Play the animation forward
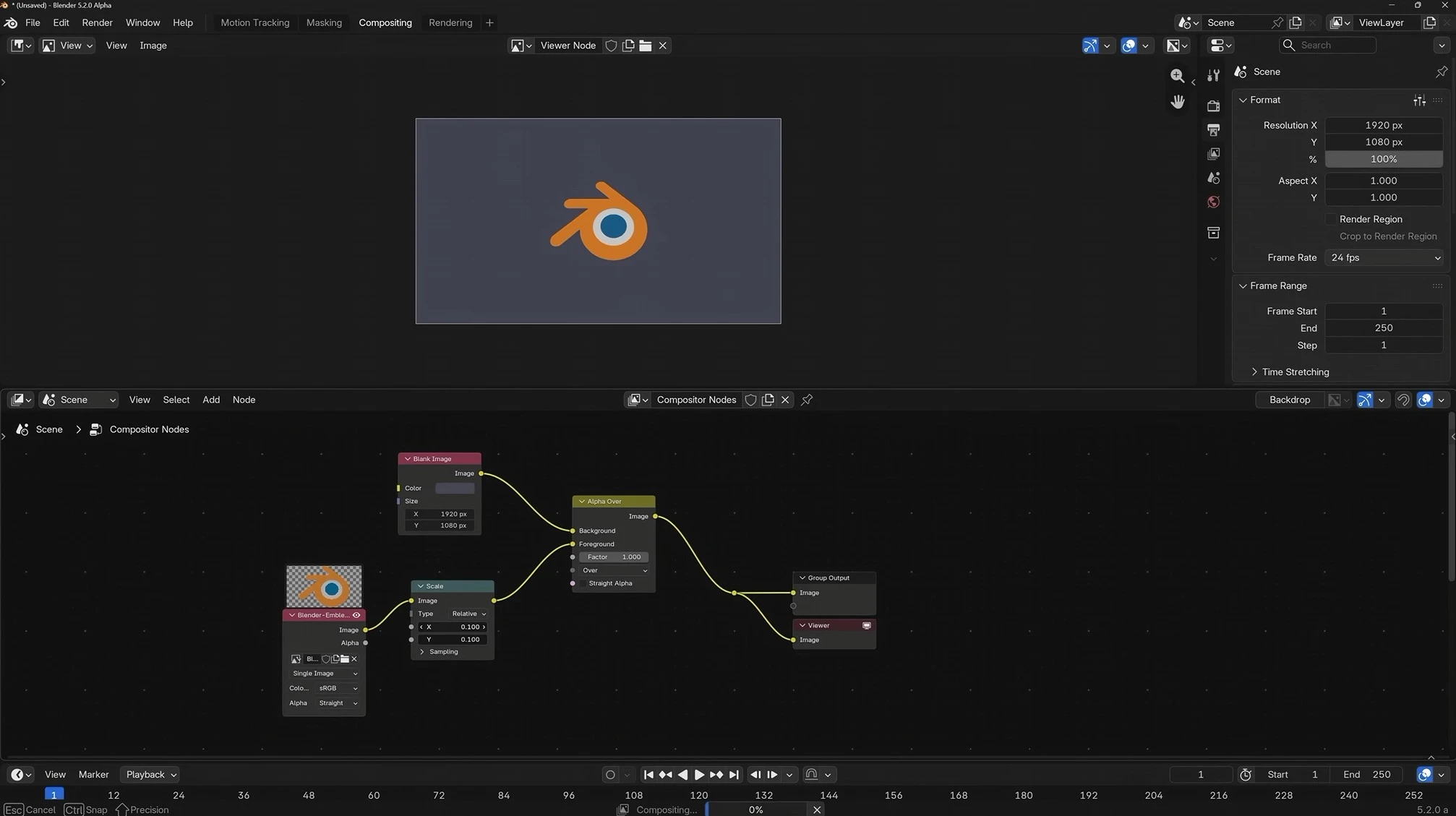Viewport: 1456px width, 816px height. 699,775
